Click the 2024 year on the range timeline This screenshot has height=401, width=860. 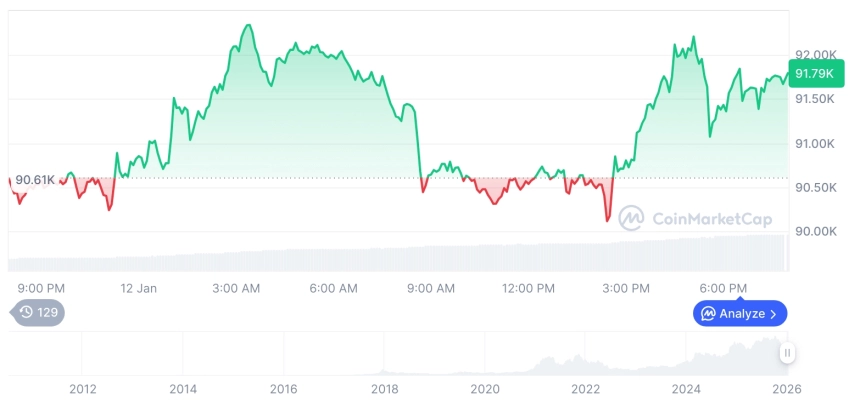(686, 388)
